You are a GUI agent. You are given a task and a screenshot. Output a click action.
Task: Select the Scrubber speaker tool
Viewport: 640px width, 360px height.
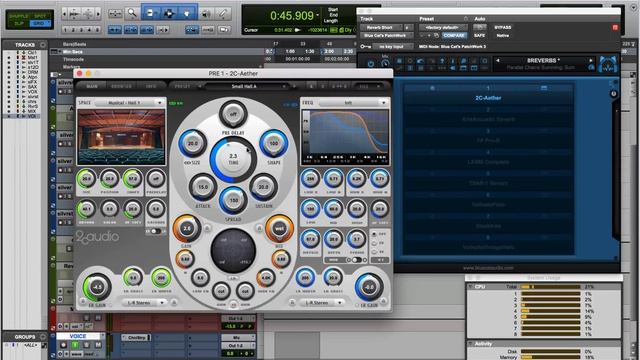coord(207,13)
